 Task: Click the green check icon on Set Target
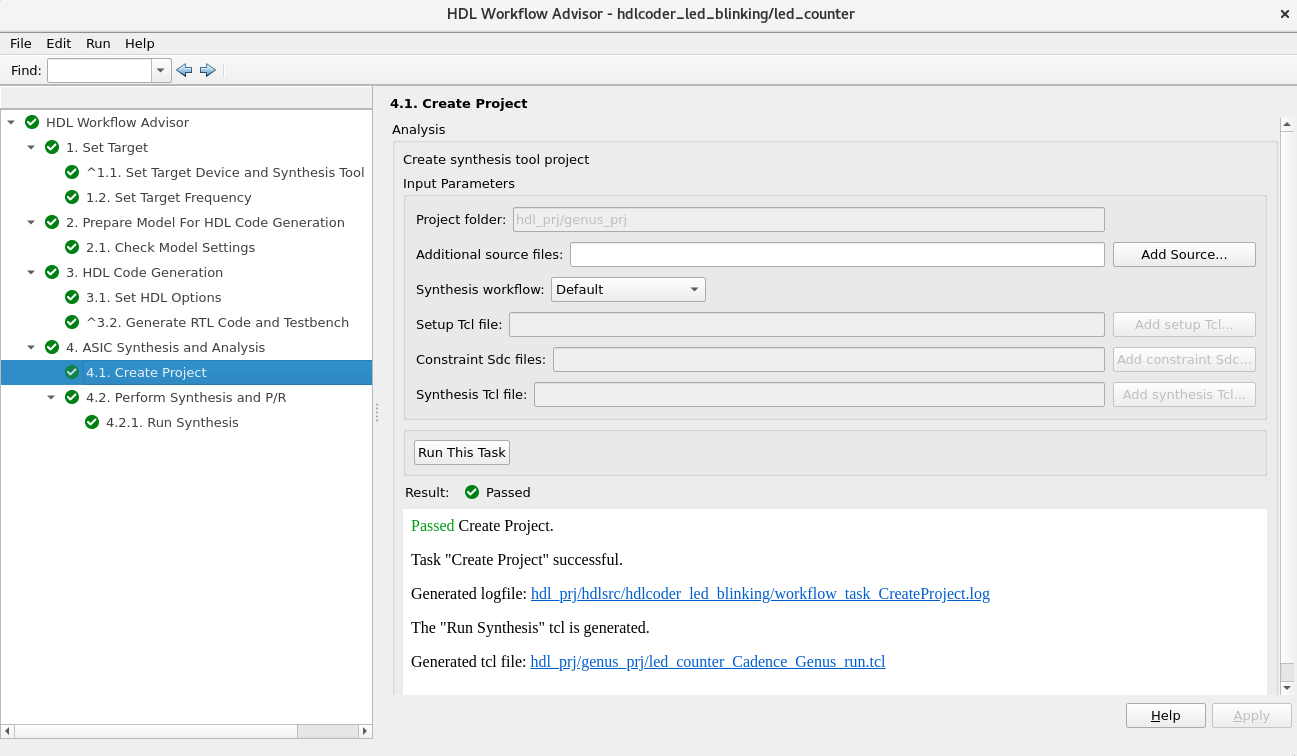(52, 147)
